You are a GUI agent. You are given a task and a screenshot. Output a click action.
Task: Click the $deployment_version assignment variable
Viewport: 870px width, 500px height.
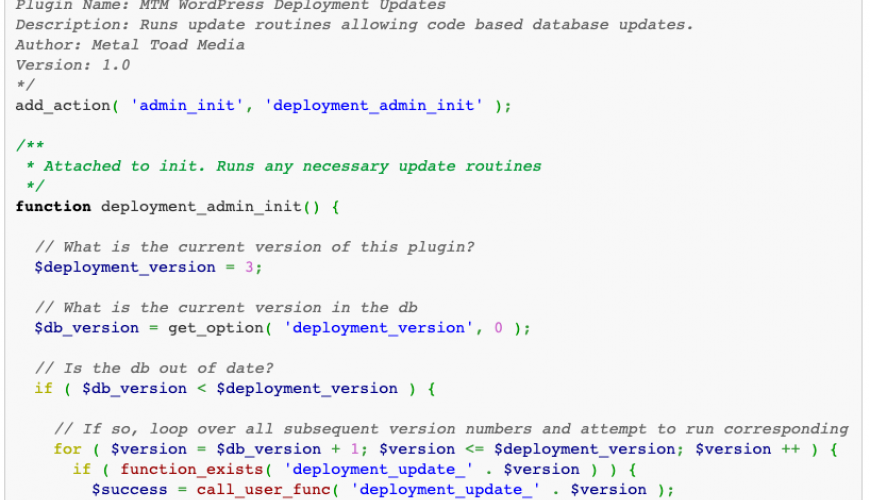point(125,267)
